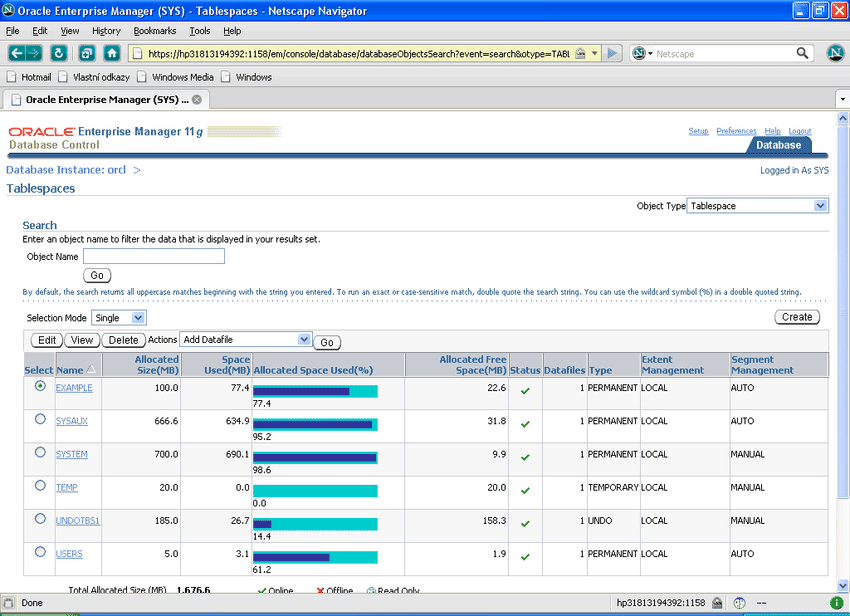The image size is (850, 616).
Task: Open the UNDOTBS1 tablespace link
Action: pos(77,521)
